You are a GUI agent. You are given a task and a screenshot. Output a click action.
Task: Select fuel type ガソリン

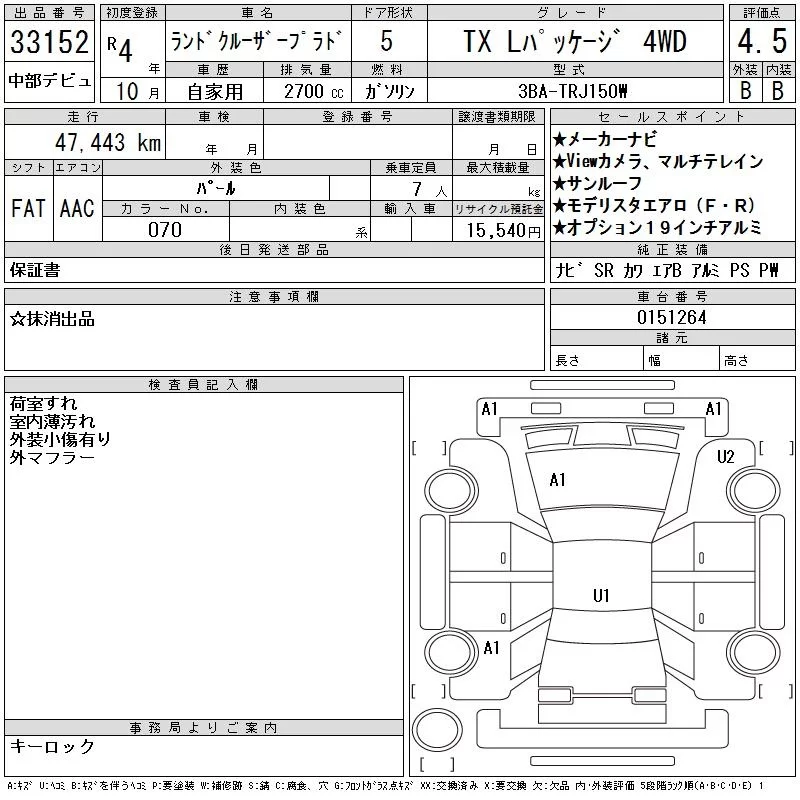[x=390, y=92]
